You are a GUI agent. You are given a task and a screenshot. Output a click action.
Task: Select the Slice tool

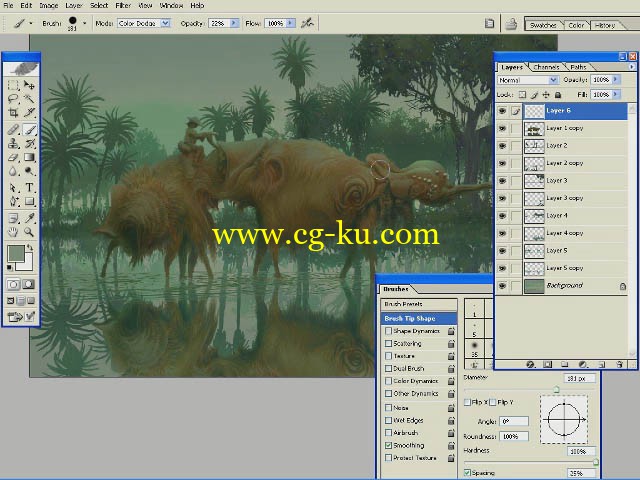(x=29, y=112)
